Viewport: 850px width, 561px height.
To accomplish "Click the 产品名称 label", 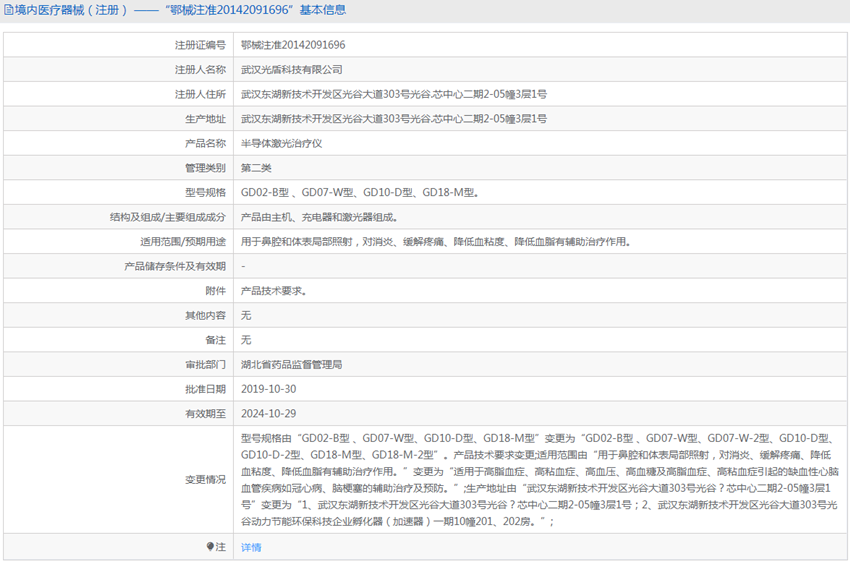I will pos(205,143).
